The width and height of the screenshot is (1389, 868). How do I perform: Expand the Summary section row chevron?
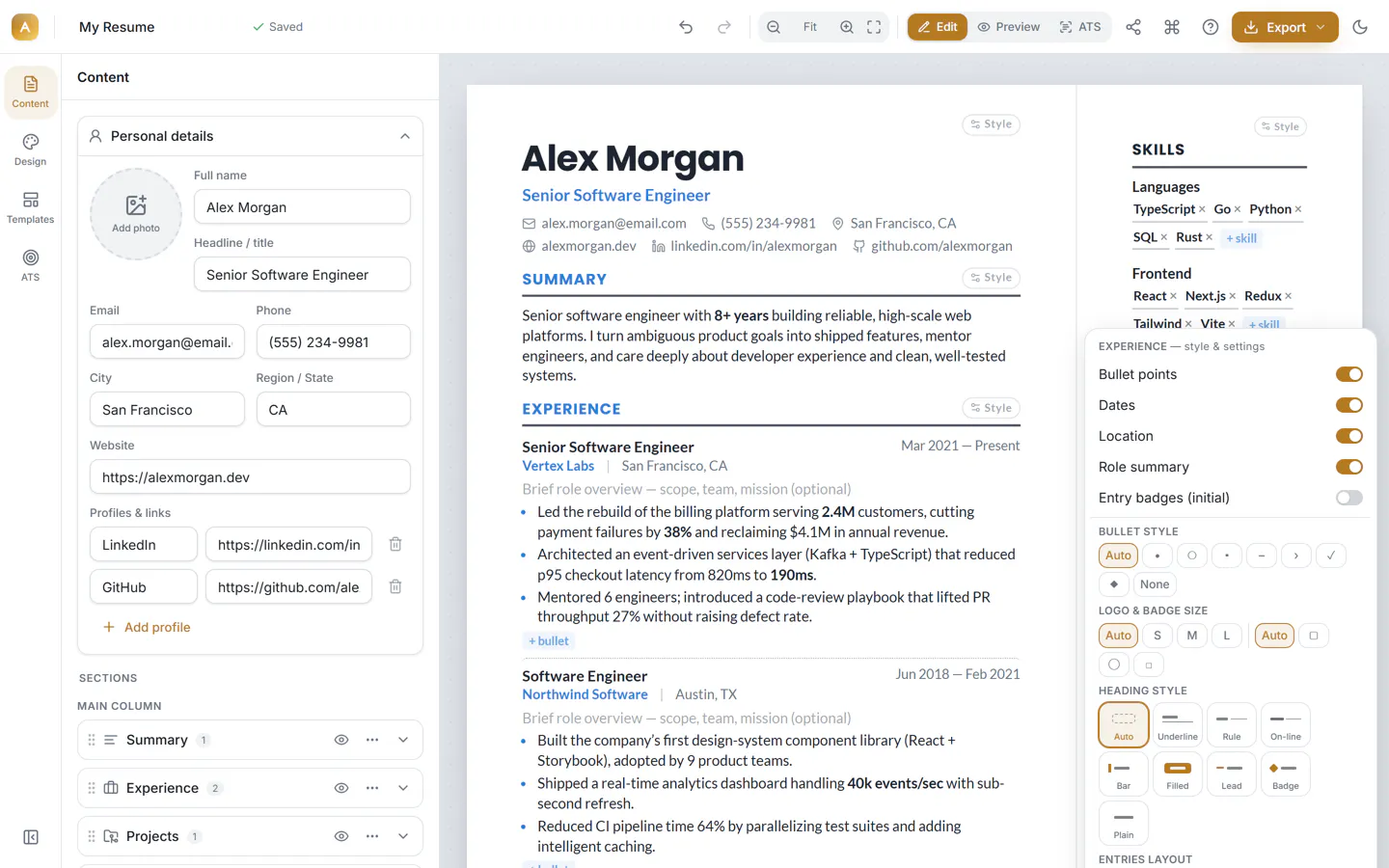[403, 740]
